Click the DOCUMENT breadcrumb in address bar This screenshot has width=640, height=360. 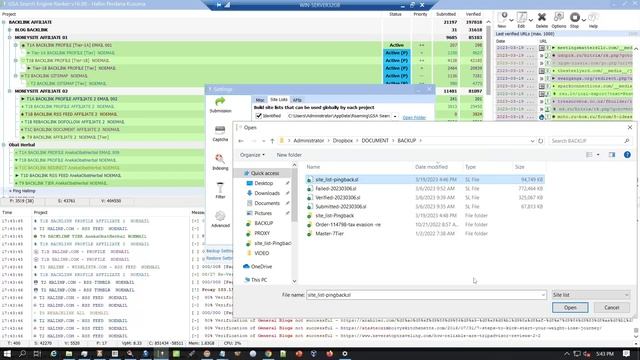click(375, 141)
